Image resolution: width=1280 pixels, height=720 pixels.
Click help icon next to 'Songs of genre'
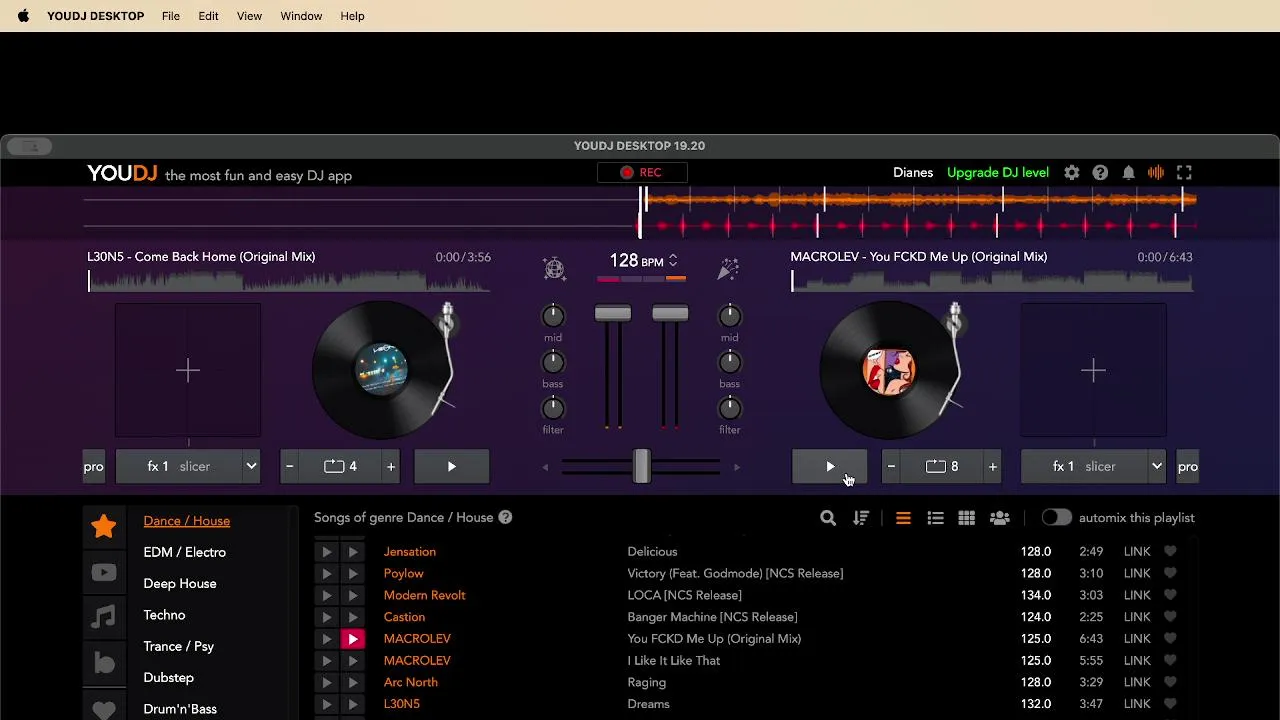pyautogui.click(x=505, y=517)
